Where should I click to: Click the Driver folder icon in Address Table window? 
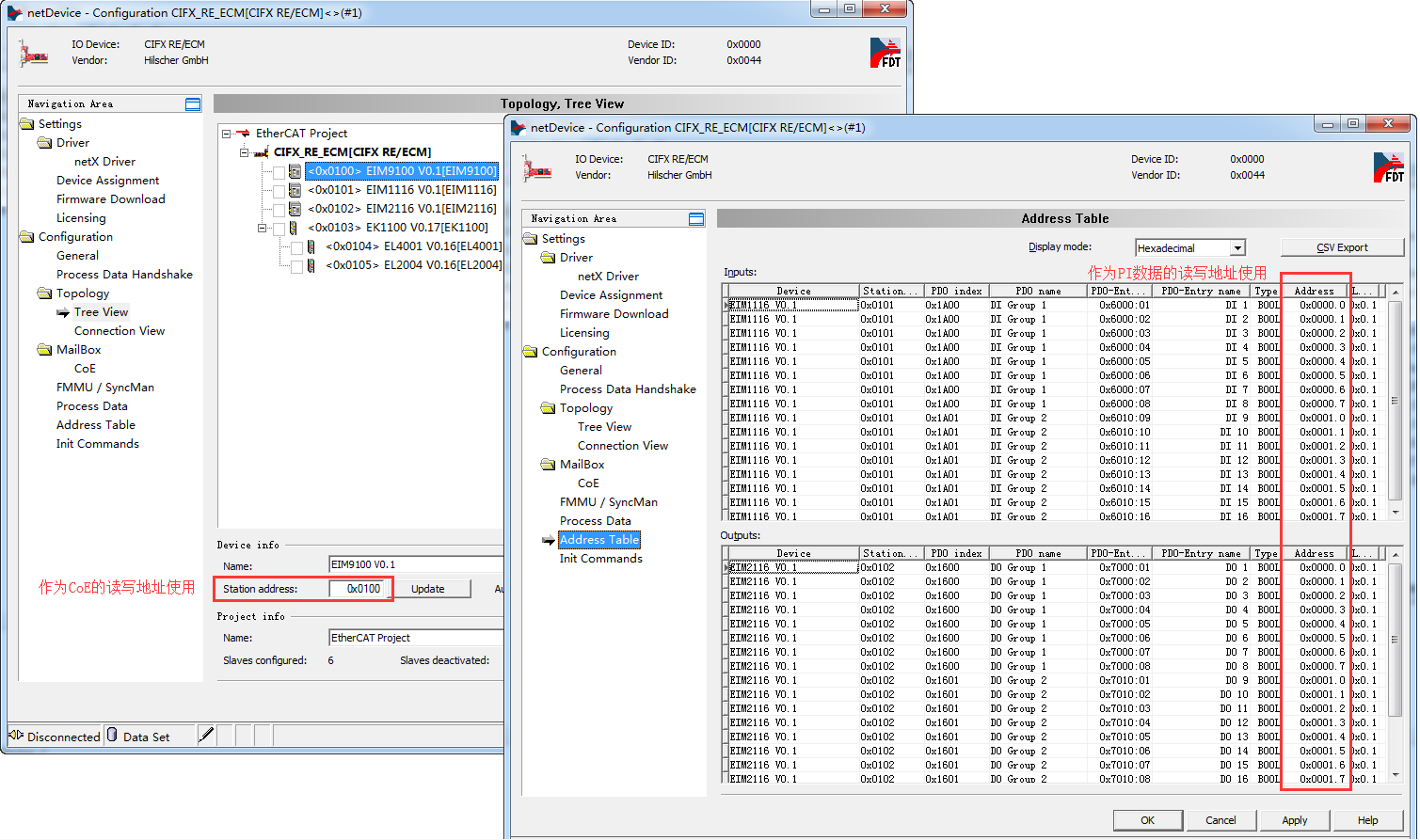549,258
